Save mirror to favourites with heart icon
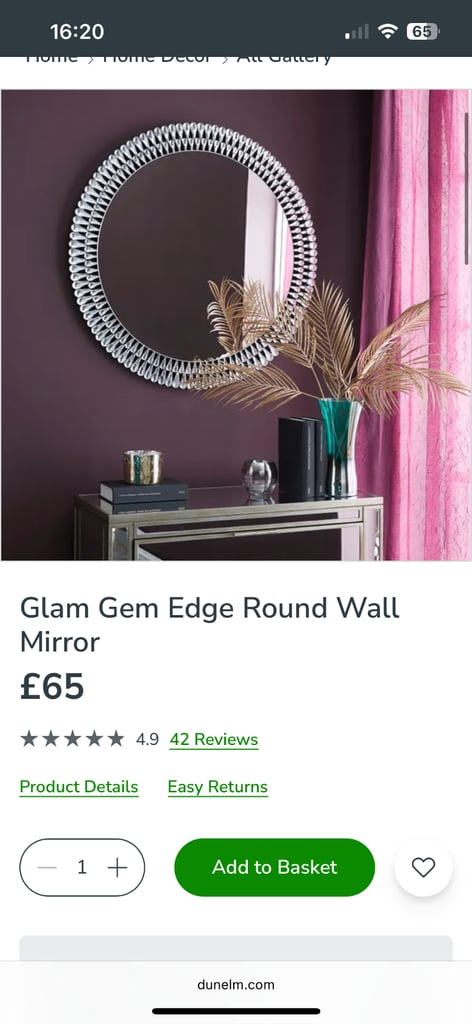 click(x=423, y=867)
